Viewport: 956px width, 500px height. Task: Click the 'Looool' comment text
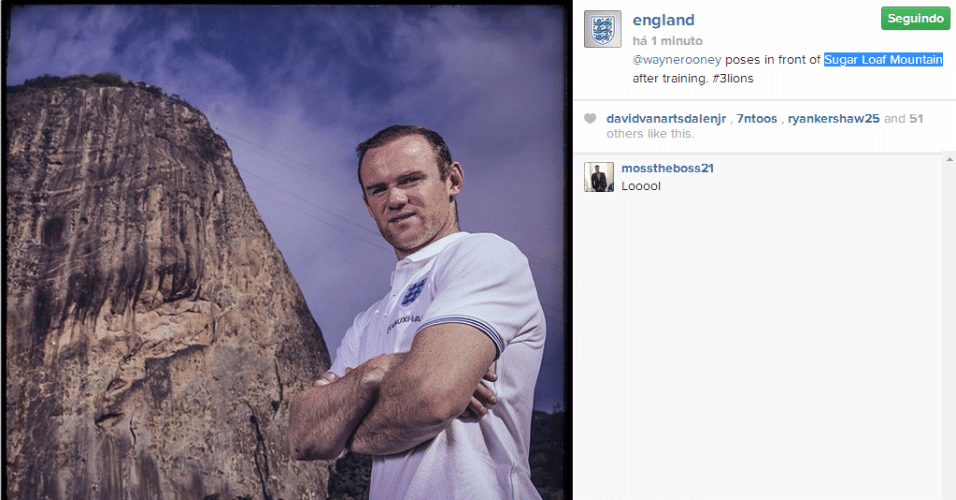coord(641,186)
